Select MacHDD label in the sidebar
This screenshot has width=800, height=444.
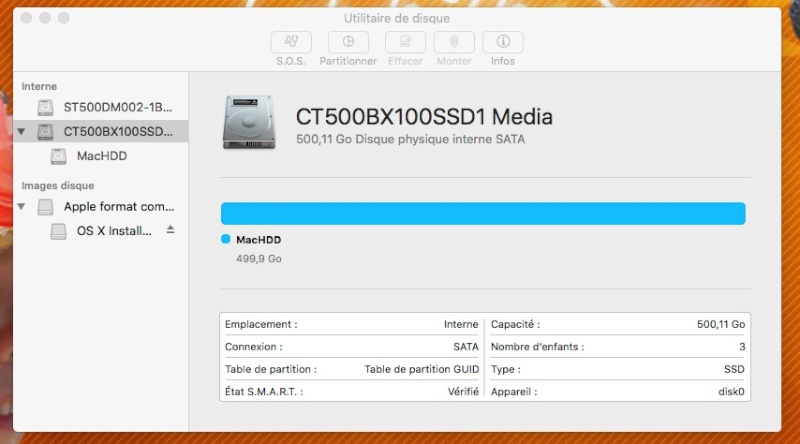pyautogui.click(x=102, y=156)
